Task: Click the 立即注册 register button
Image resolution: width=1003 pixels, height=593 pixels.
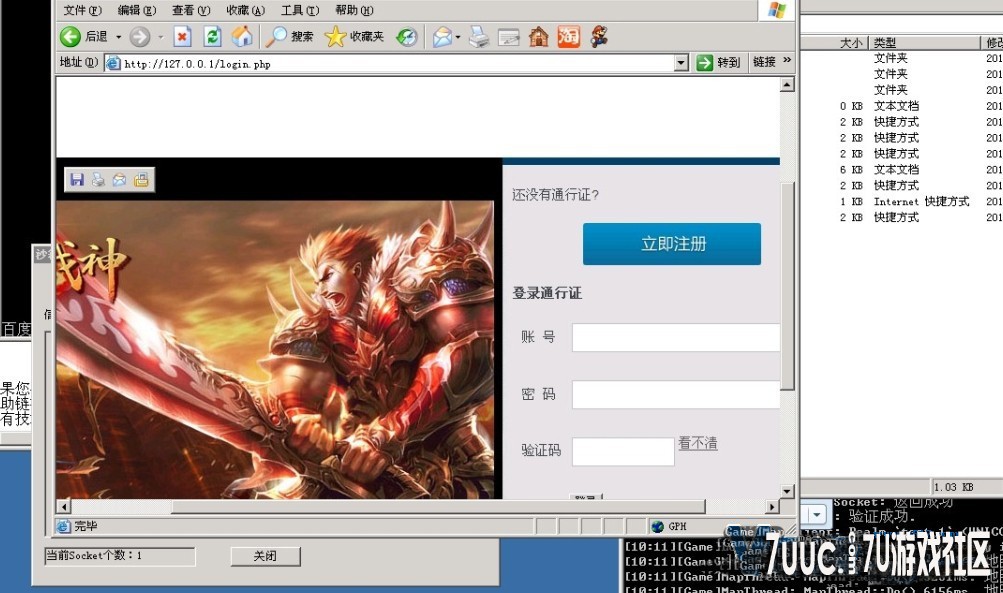Action: pyautogui.click(x=672, y=244)
